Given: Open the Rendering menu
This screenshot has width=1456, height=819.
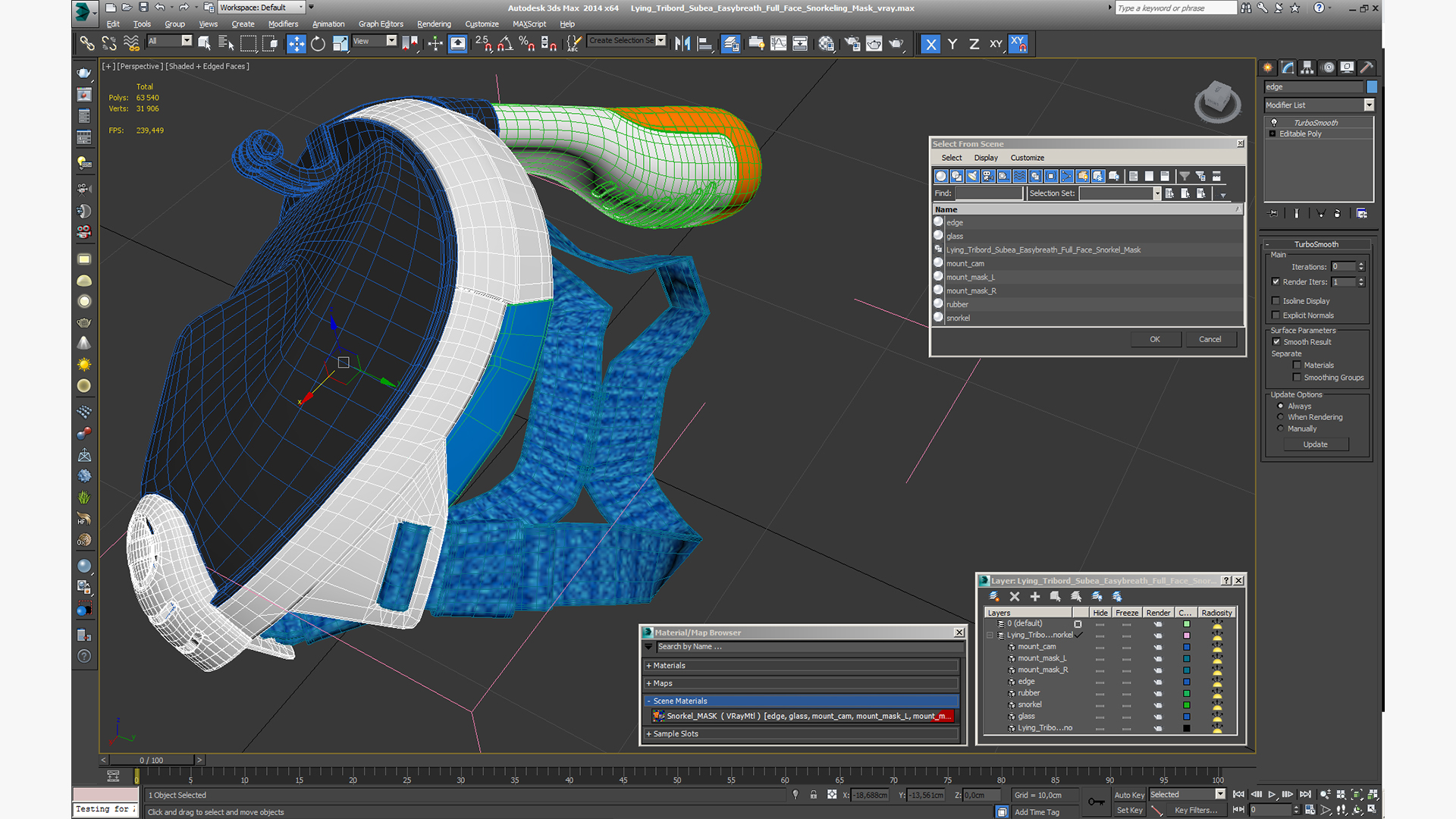Looking at the screenshot, I should [x=434, y=24].
